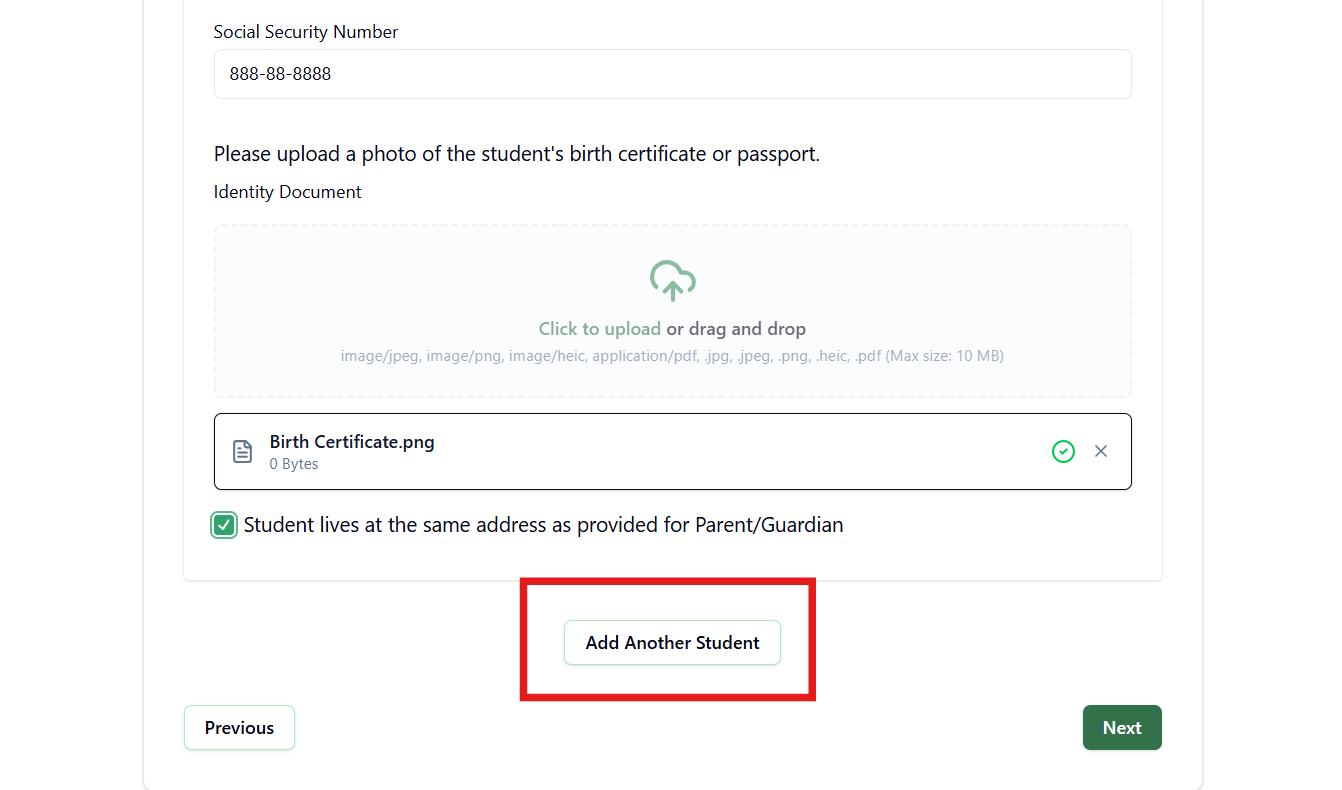Open file picker via "Click to upload" link

point(600,329)
